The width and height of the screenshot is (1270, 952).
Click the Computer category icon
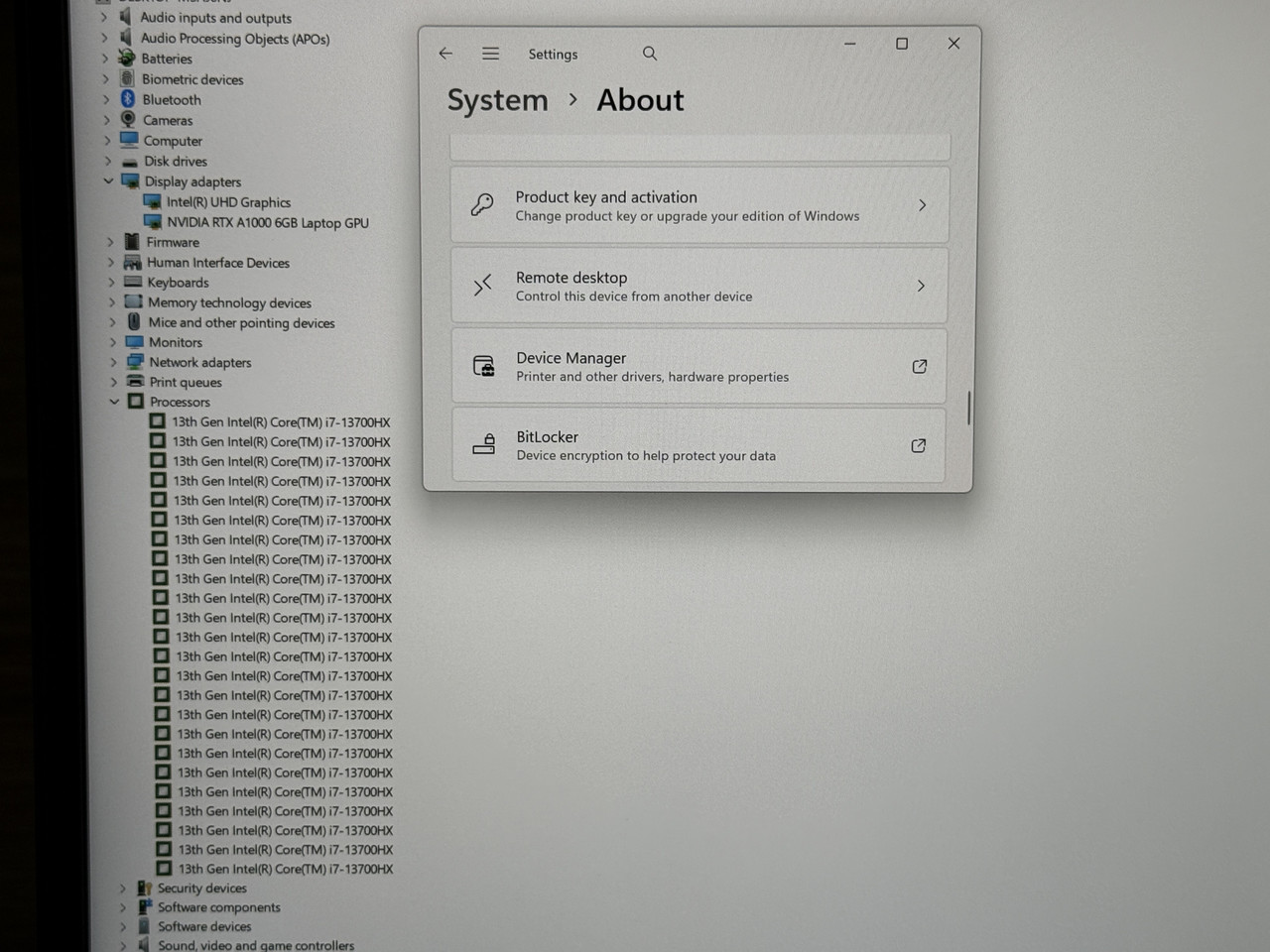pyautogui.click(x=129, y=140)
